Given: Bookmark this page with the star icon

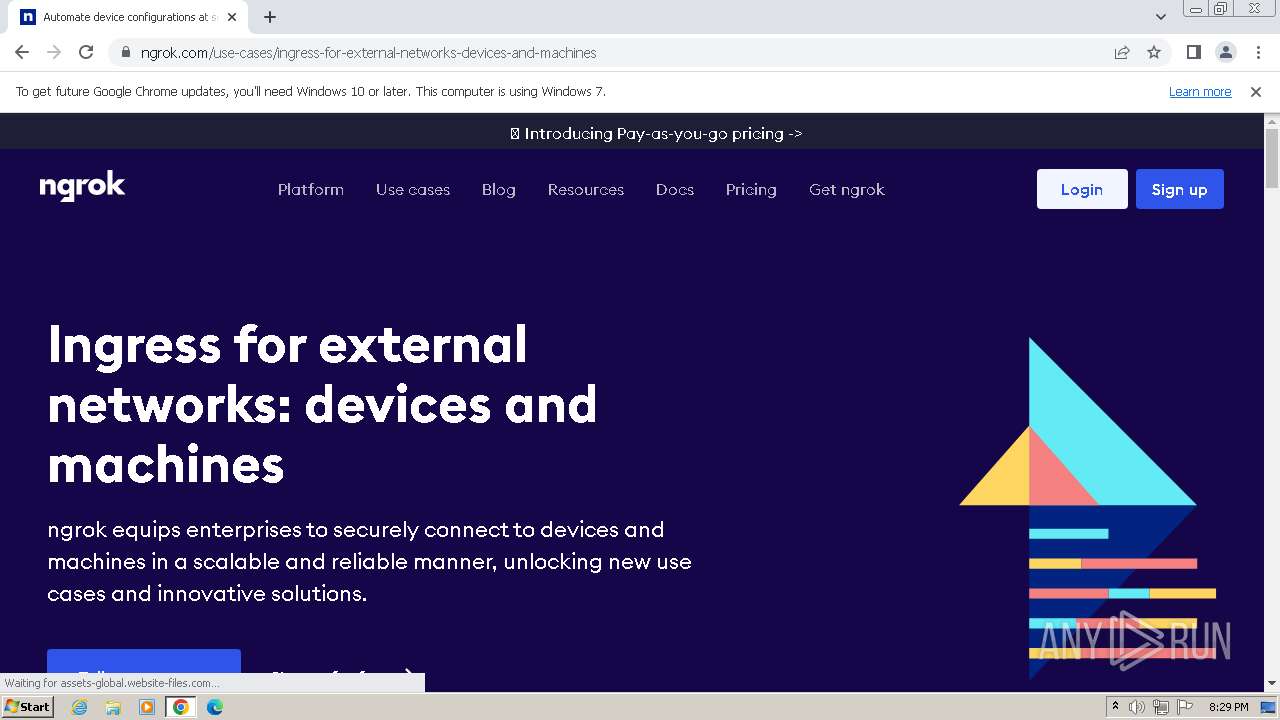Looking at the screenshot, I should pos(1154,52).
